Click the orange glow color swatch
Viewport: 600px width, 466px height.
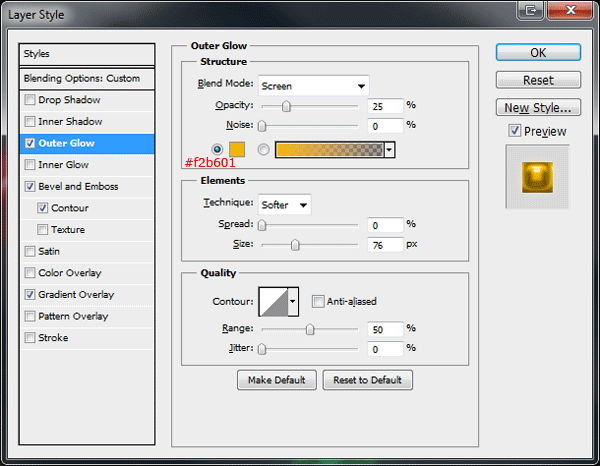(x=237, y=149)
